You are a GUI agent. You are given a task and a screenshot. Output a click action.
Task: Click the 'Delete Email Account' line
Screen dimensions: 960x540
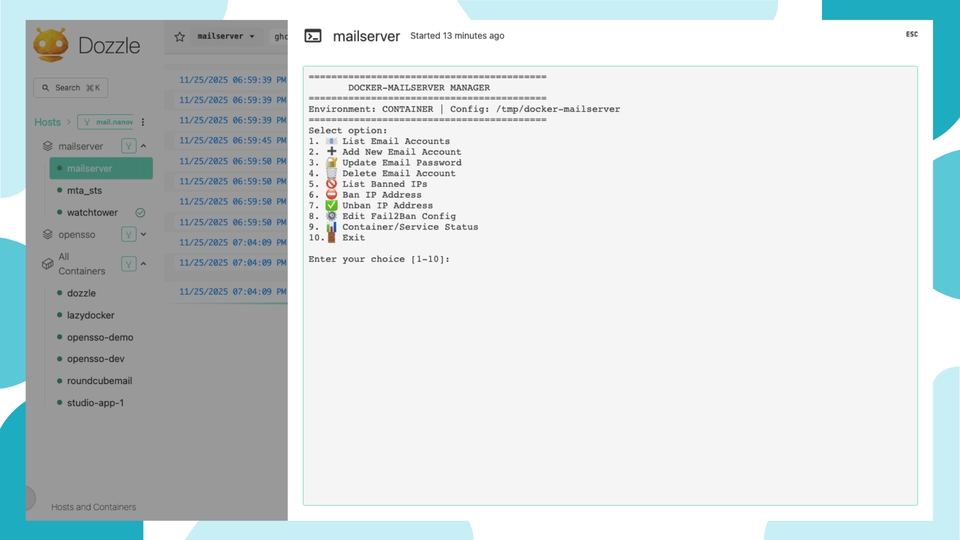point(382,173)
